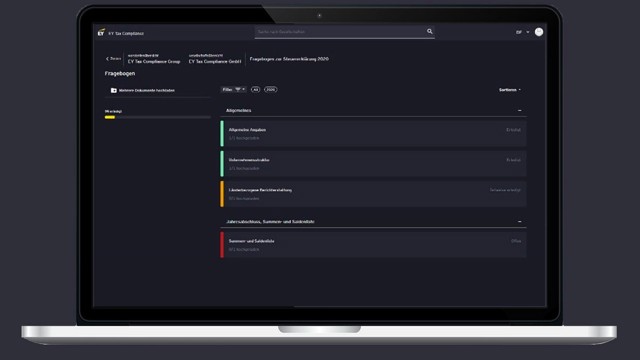This screenshot has height=360, width=640.
Task: Click the yellow progress bar under Fragebogen
Action: point(110,117)
